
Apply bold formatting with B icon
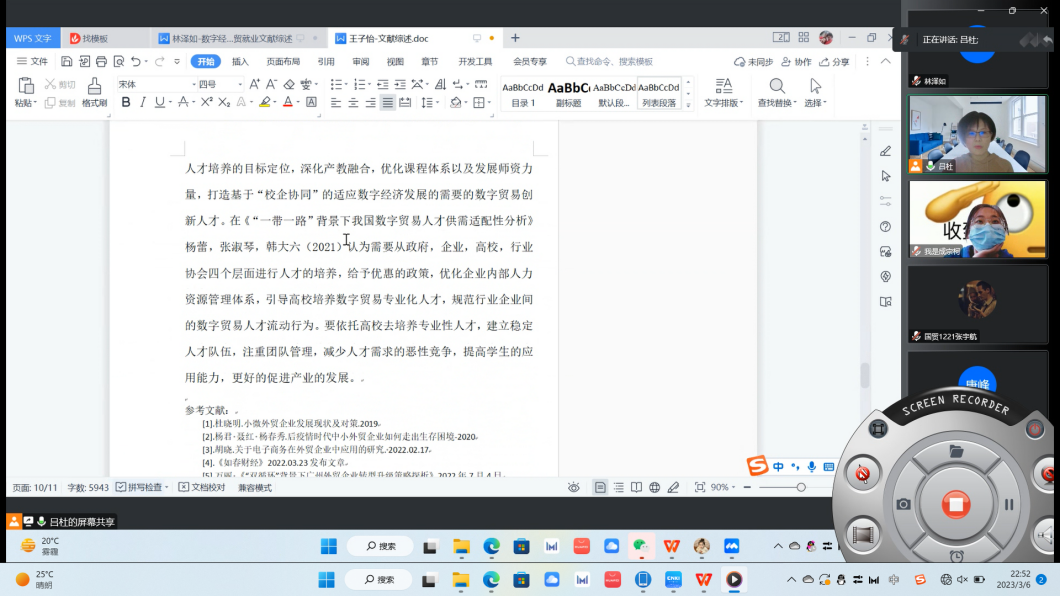pyautogui.click(x=126, y=102)
